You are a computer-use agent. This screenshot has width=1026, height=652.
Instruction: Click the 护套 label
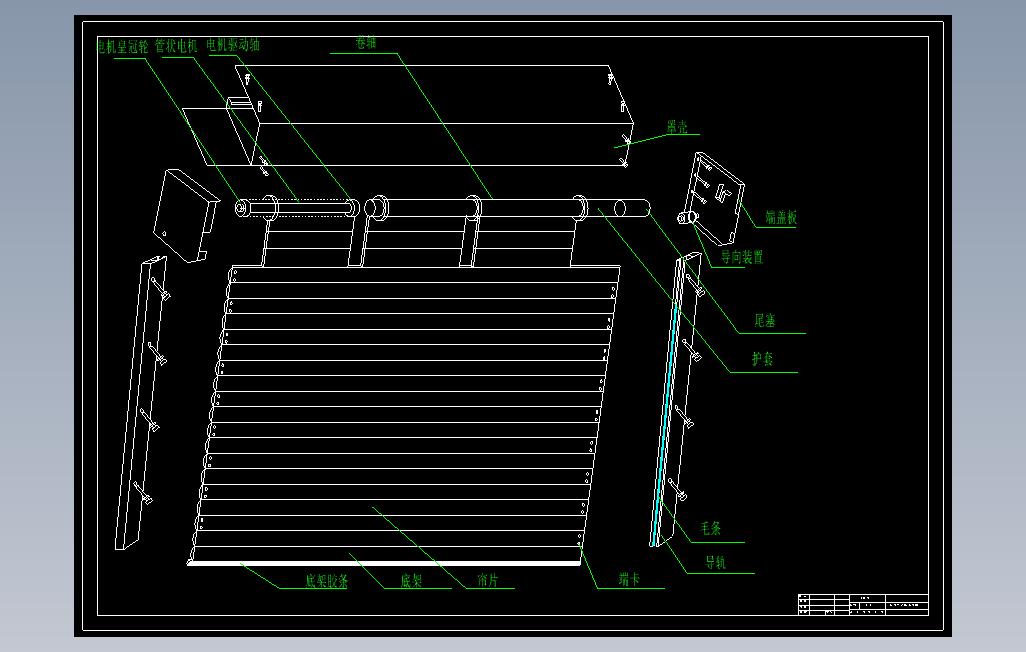[x=762, y=359]
